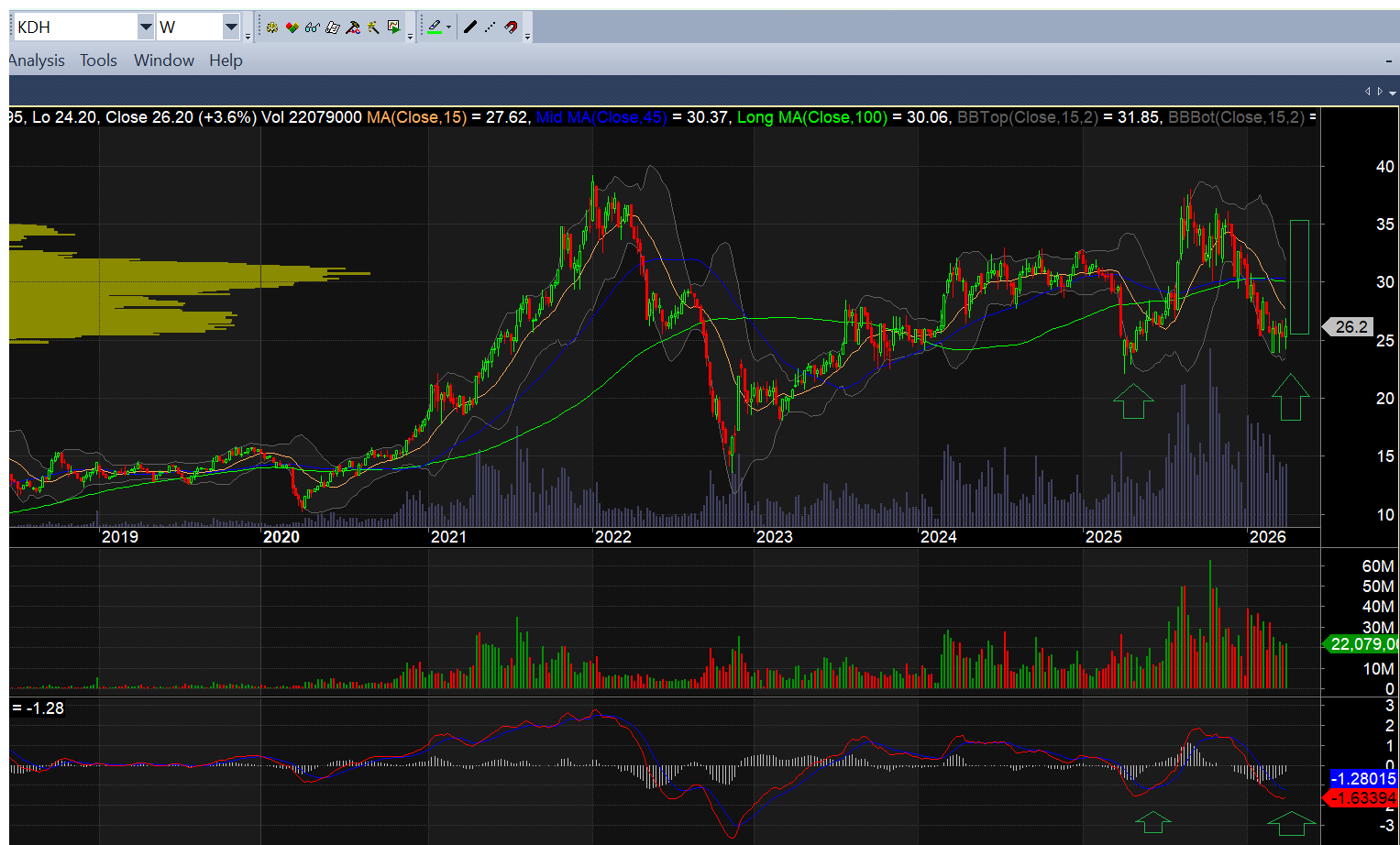Expand the highlighter color dropdown arrow

(x=448, y=27)
